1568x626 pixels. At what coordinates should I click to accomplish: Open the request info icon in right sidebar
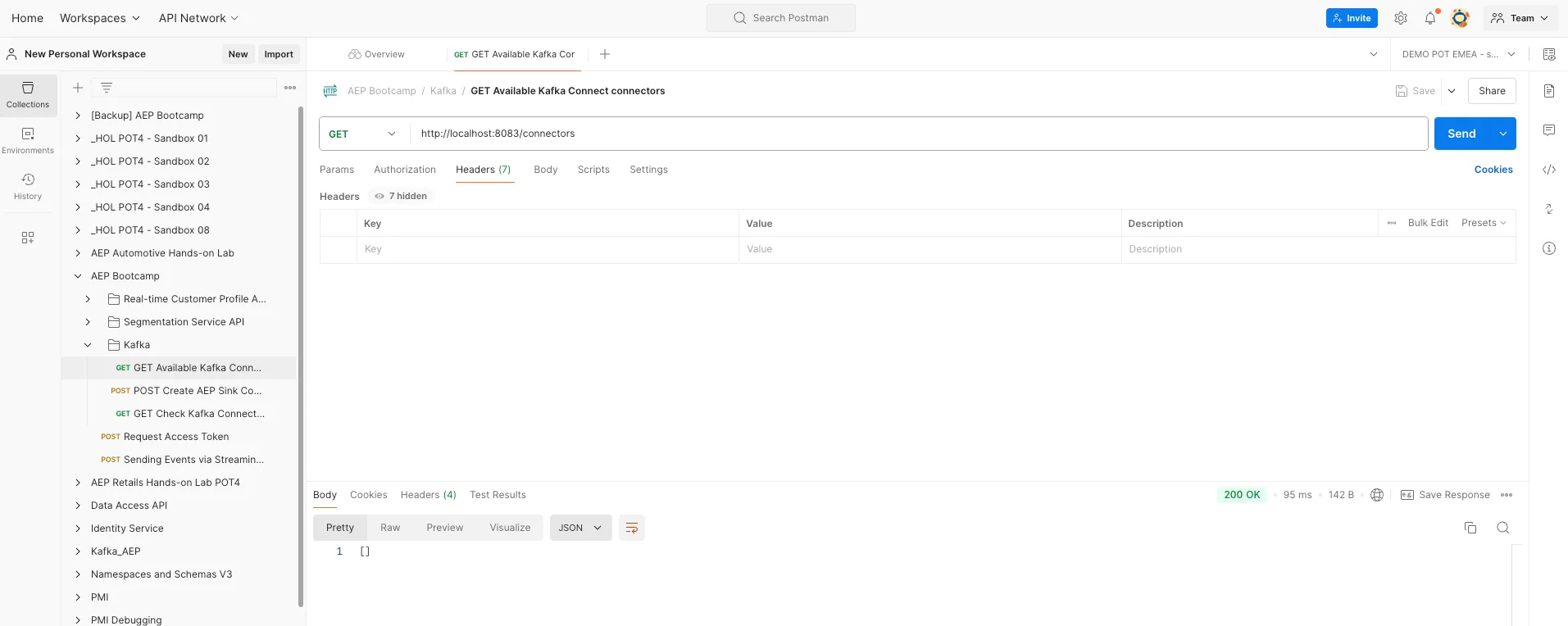point(1549,248)
